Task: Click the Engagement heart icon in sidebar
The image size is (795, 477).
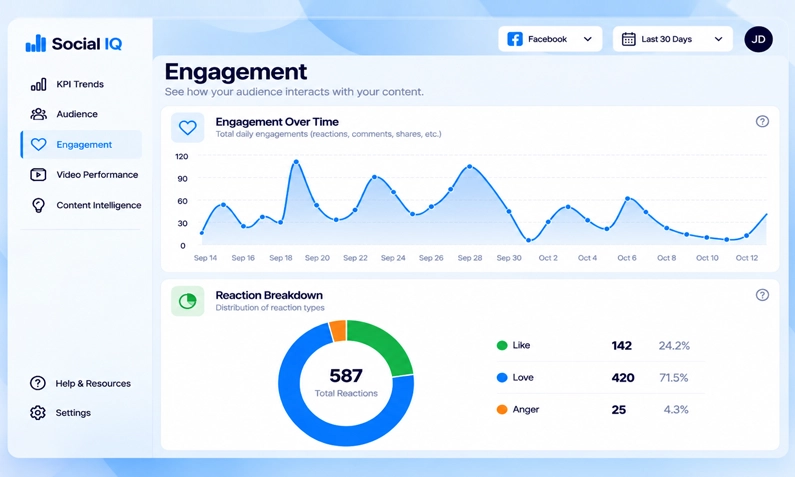Action: 39,144
